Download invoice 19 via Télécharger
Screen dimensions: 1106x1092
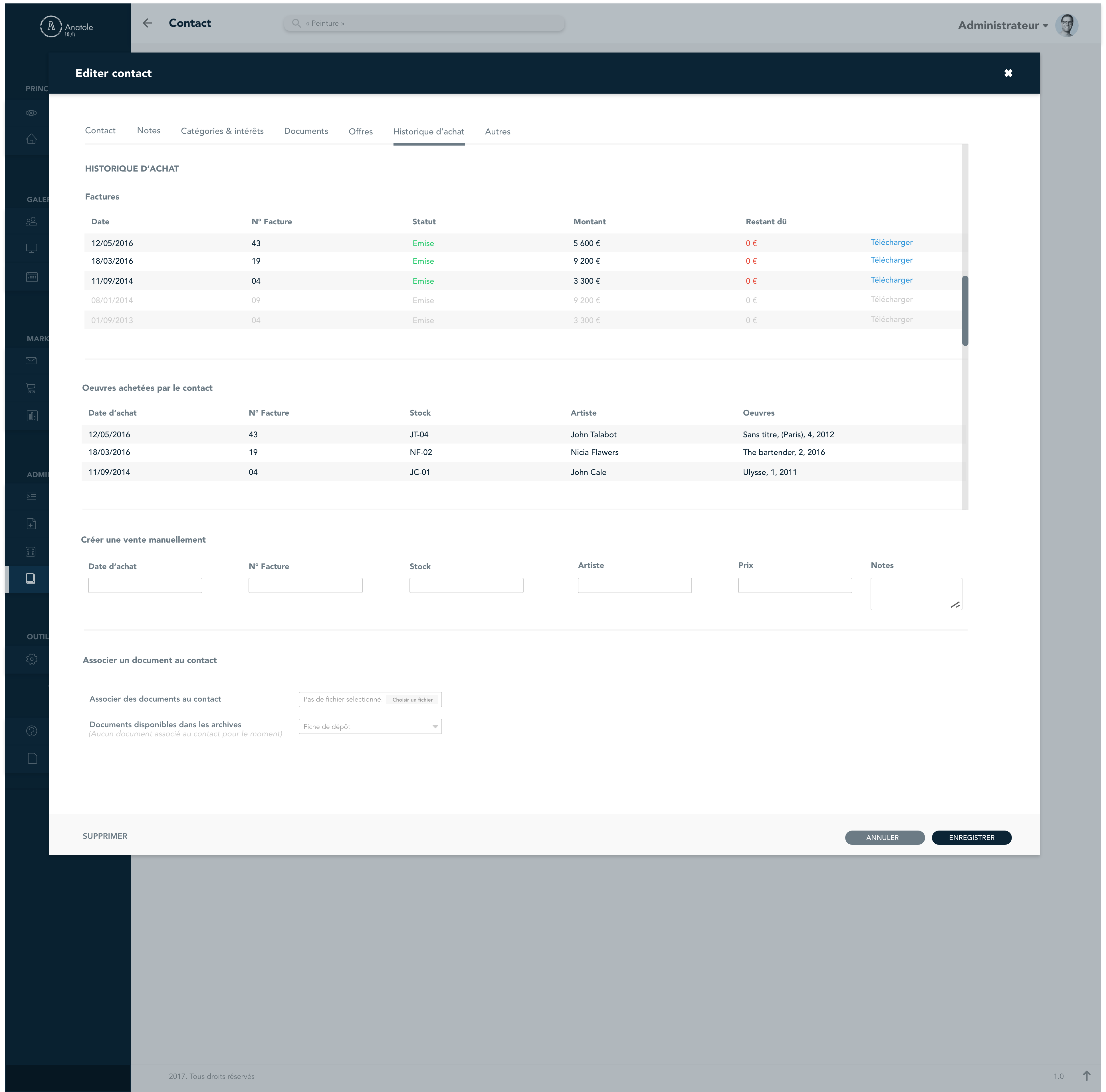[x=891, y=260]
